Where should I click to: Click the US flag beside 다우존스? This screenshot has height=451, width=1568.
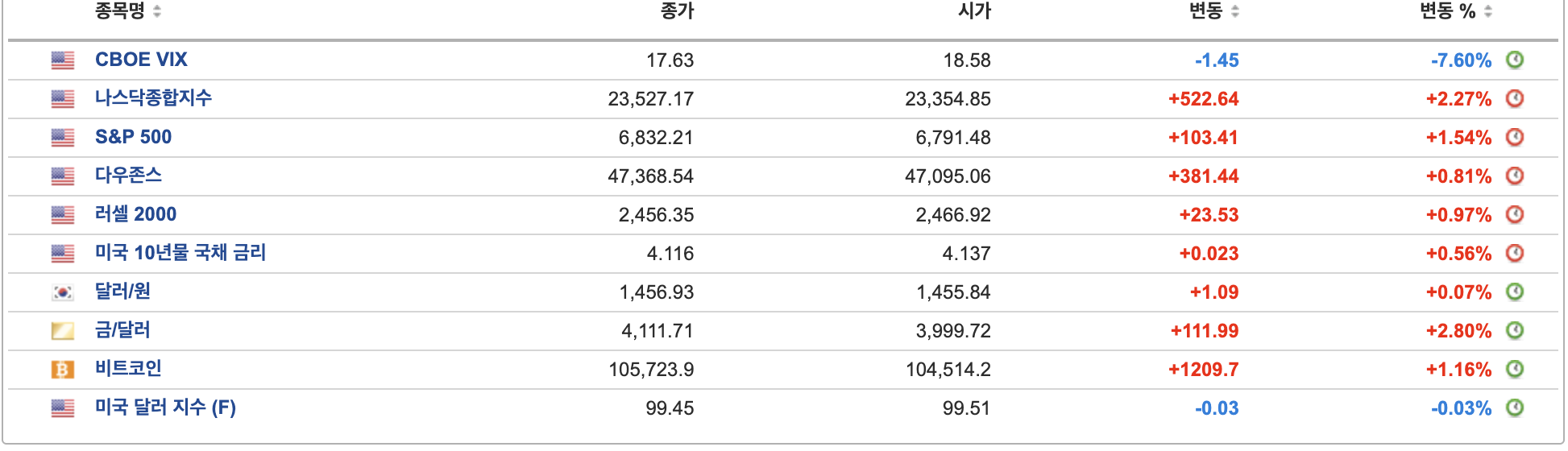click(63, 176)
